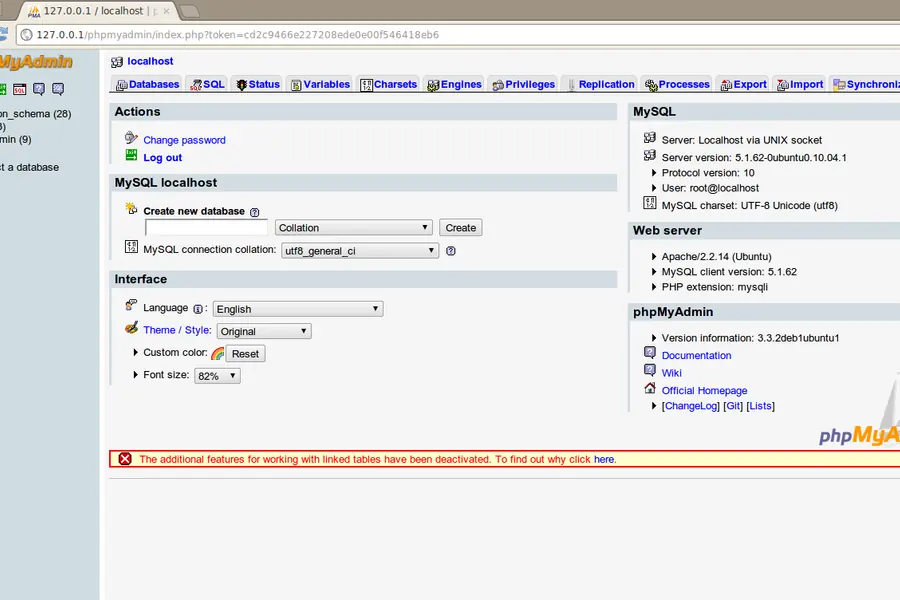The height and width of the screenshot is (600, 900).
Task: Focus the new database name field
Action: point(207,228)
